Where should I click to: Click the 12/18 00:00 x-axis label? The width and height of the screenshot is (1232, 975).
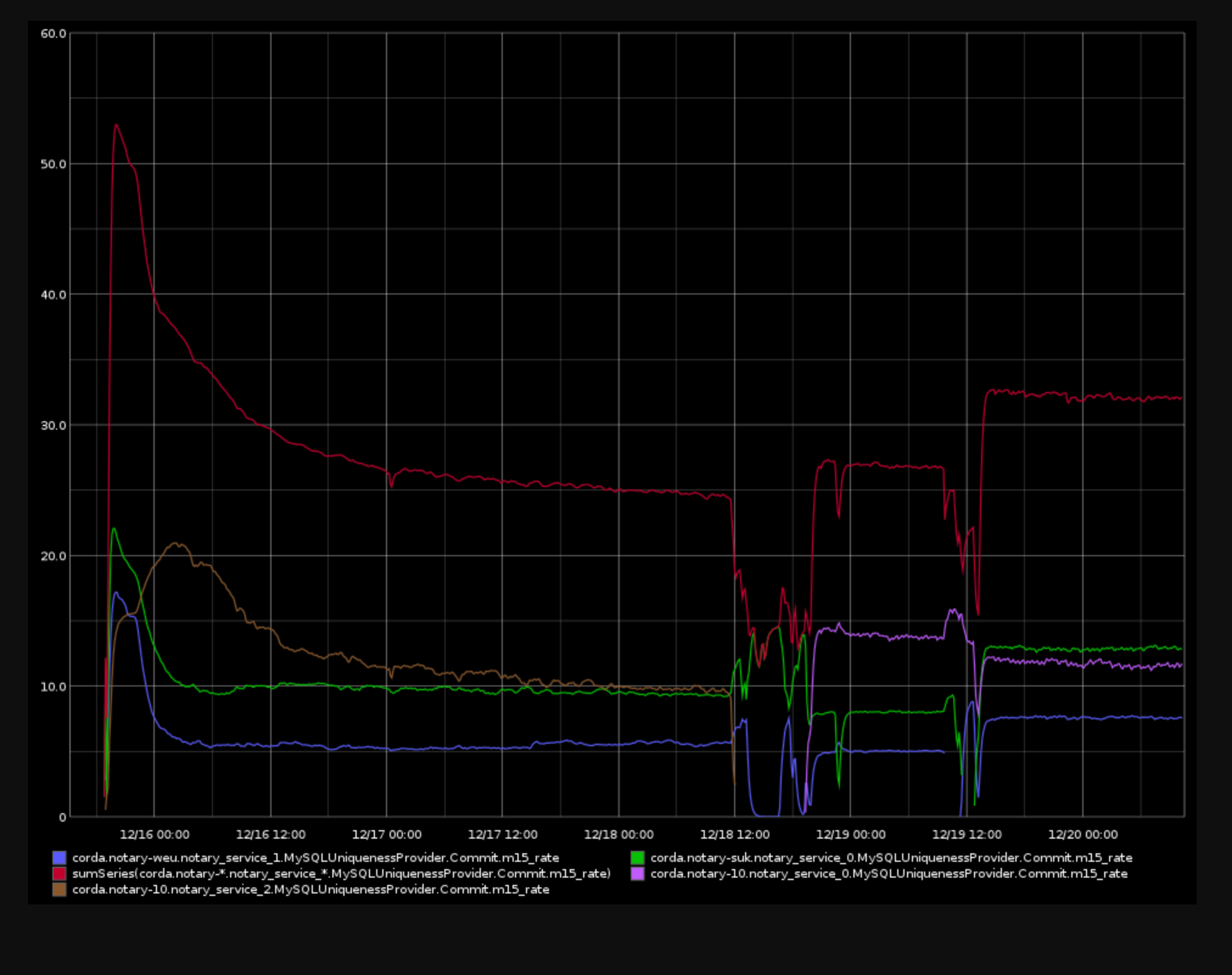pos(619,834)
